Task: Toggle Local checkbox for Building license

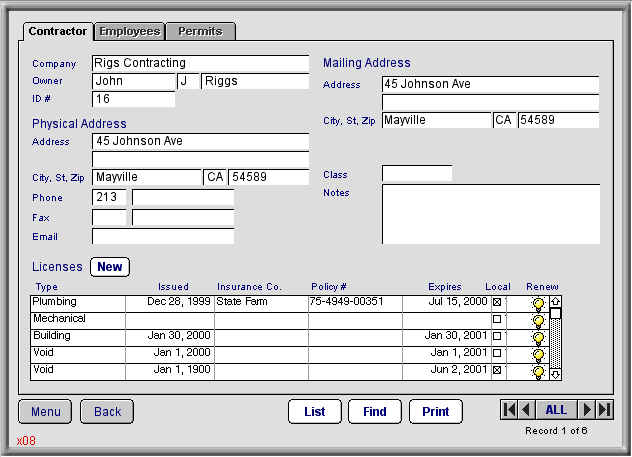Action: click(x=497, y=336)
